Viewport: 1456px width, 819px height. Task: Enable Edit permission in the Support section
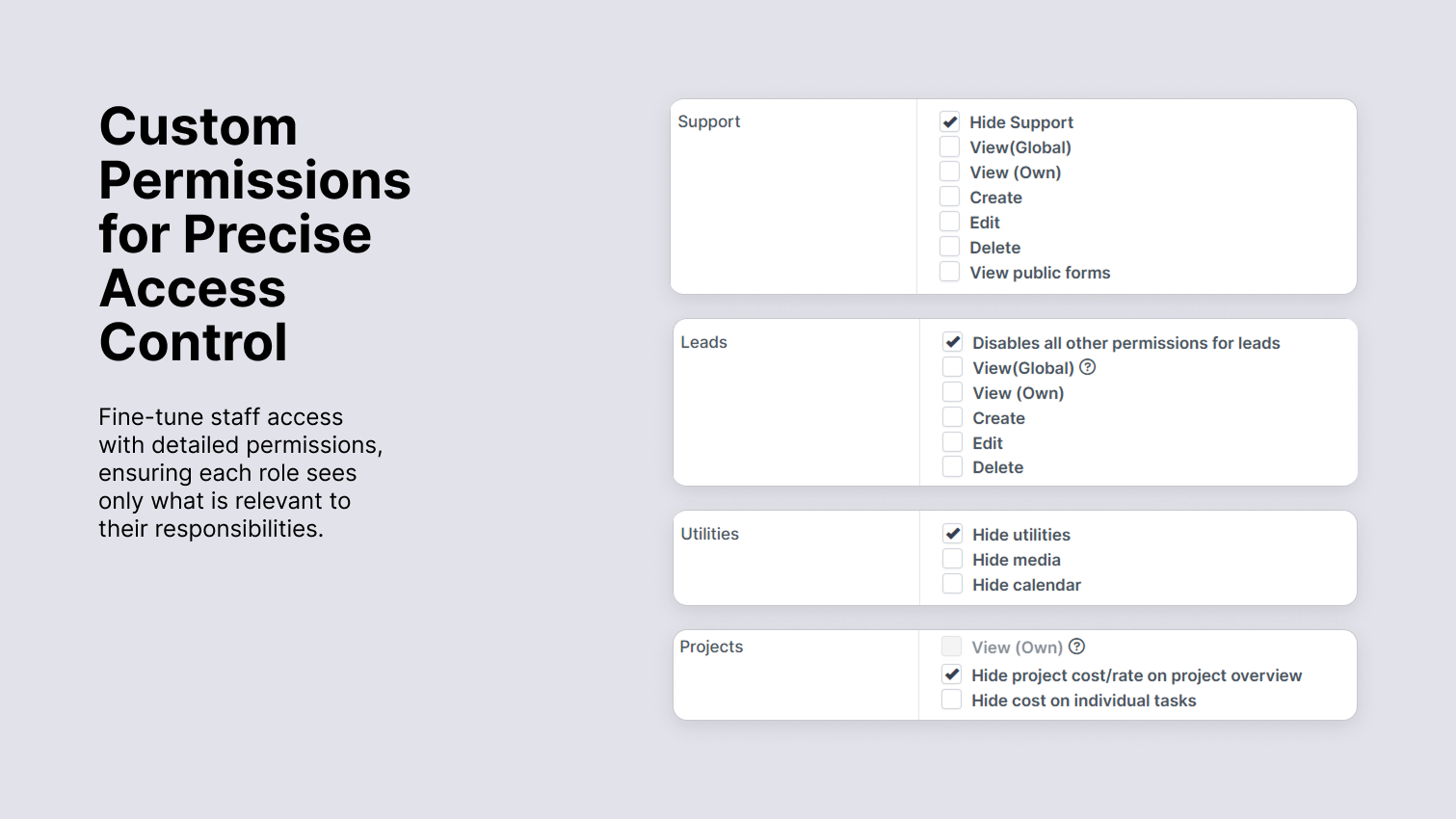click(950, 221)
